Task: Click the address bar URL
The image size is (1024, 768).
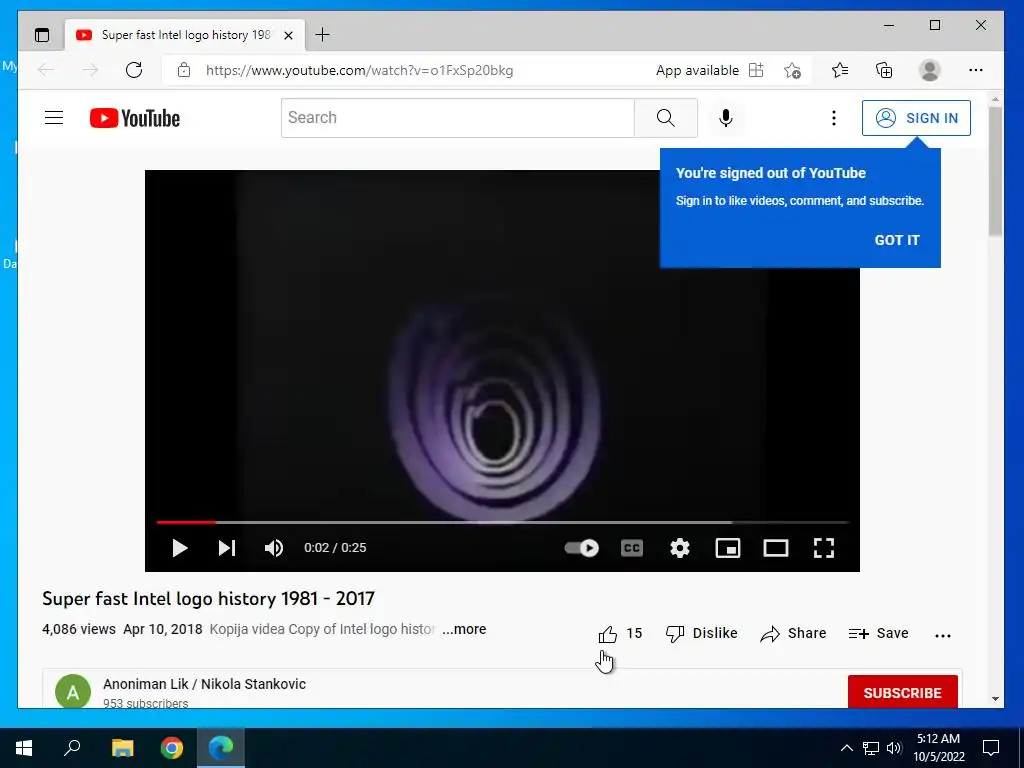Action: tap(360, 71)
